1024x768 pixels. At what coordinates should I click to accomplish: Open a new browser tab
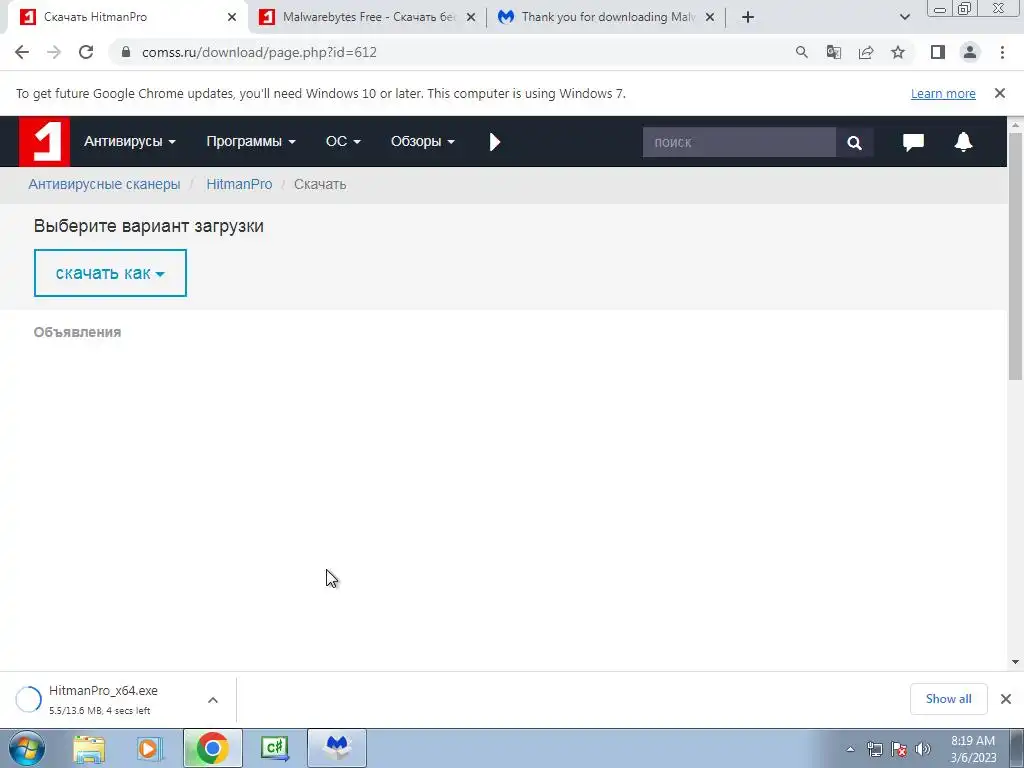(x=748, y=17)
